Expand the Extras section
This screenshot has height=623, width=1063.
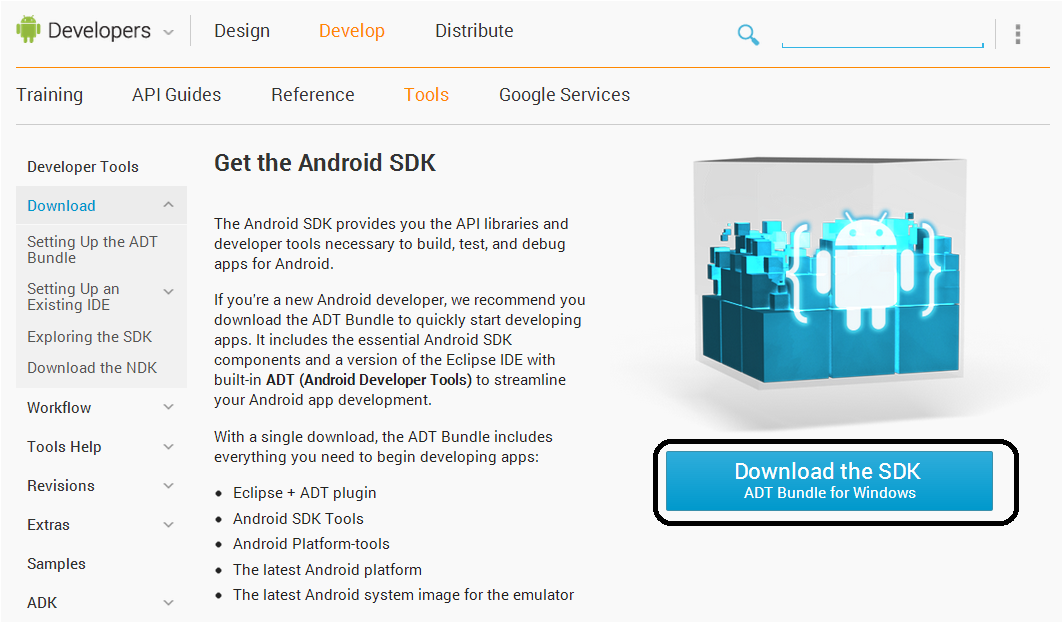click(168, 524)
